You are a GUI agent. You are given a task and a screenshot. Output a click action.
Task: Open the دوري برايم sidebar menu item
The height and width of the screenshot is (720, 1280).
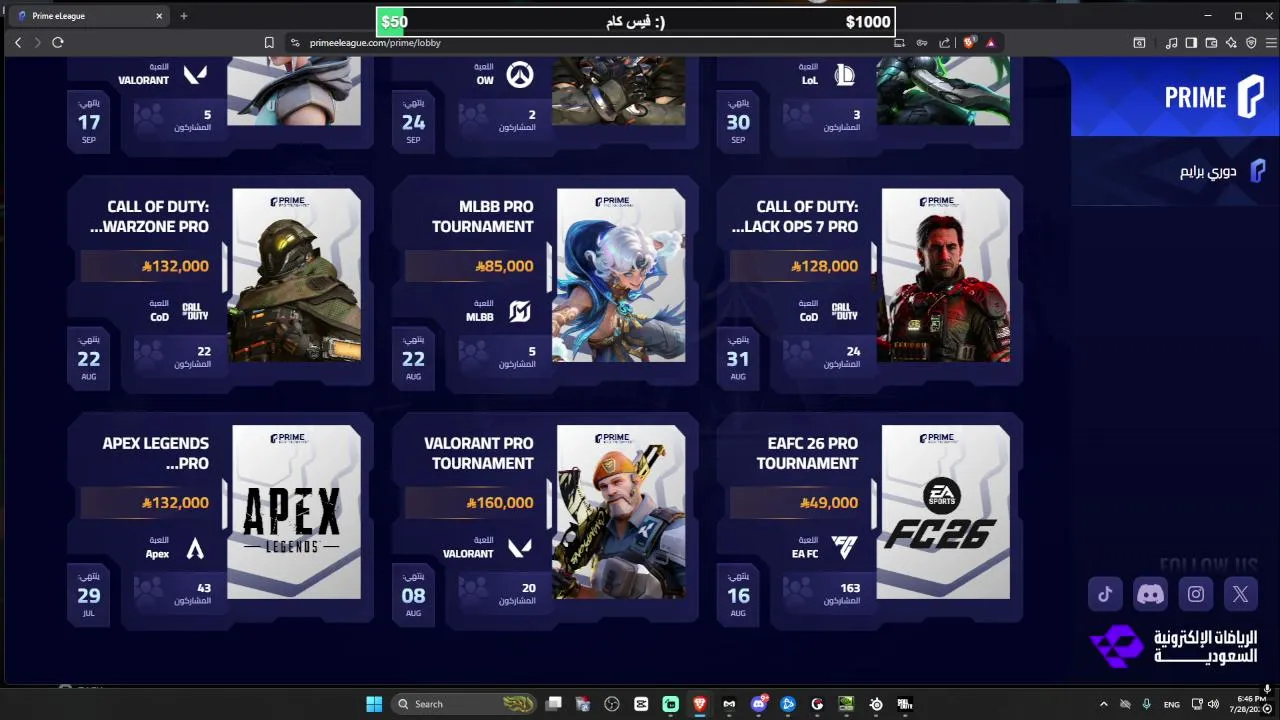(x=1222, y=171)
